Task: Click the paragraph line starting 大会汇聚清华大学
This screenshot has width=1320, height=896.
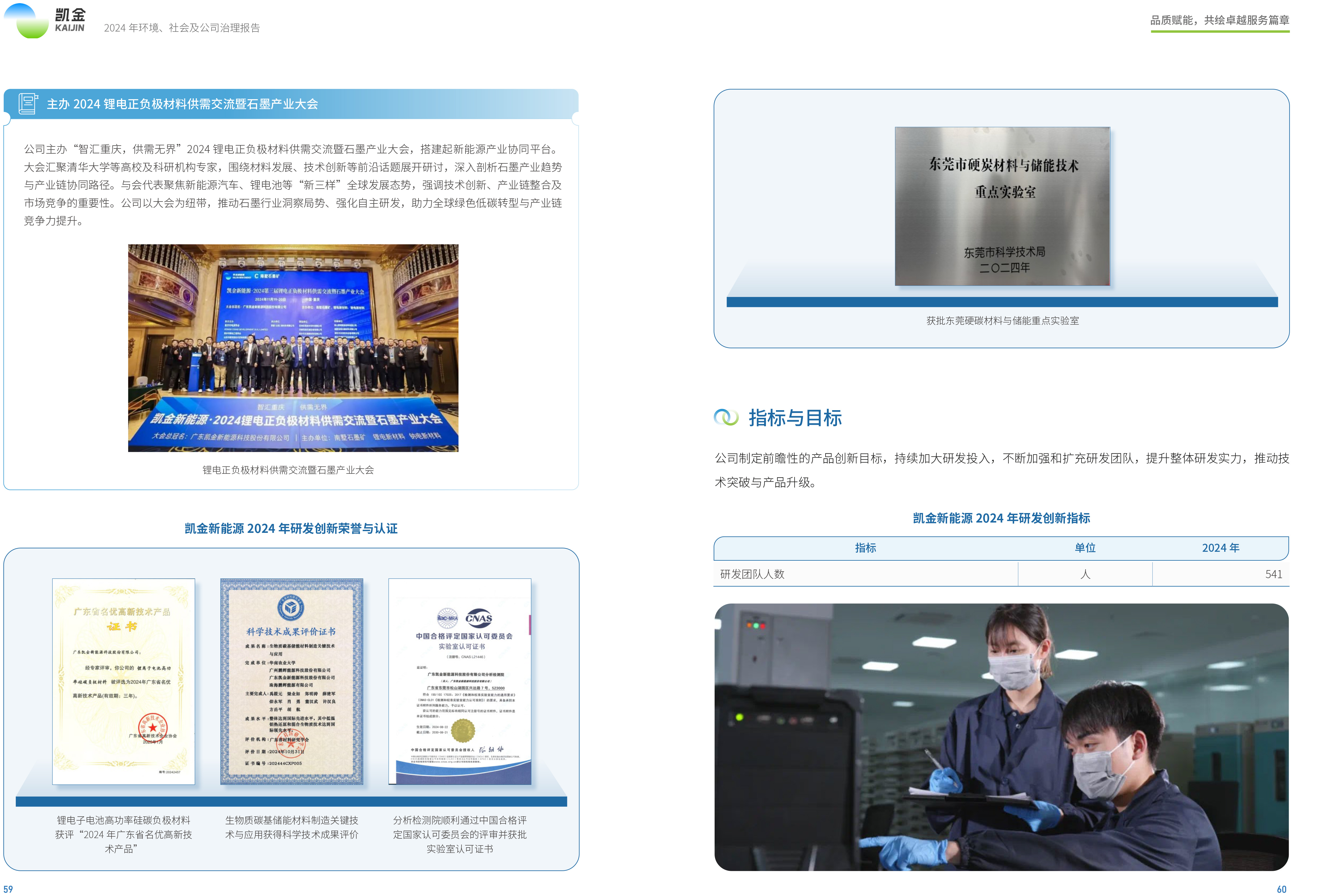Action: pyautogui.click(x=293, y=167)
